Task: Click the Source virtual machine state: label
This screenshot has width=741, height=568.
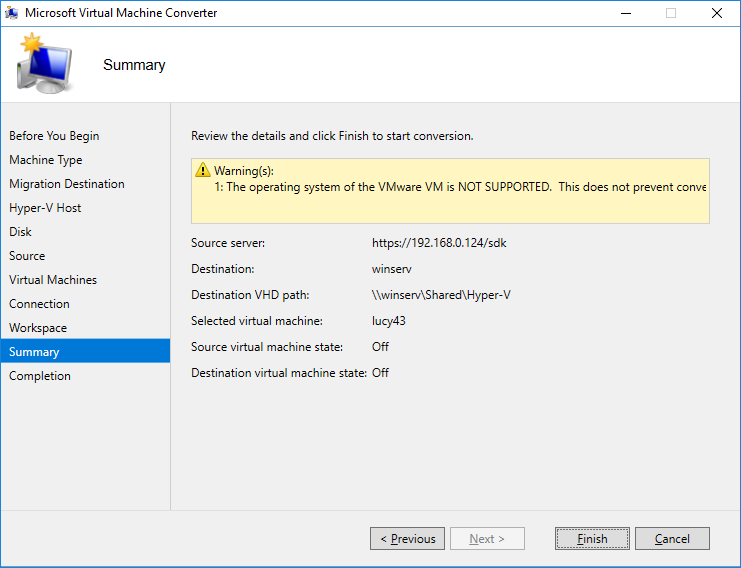Action: pyautogui.click(x=267, y=347)
